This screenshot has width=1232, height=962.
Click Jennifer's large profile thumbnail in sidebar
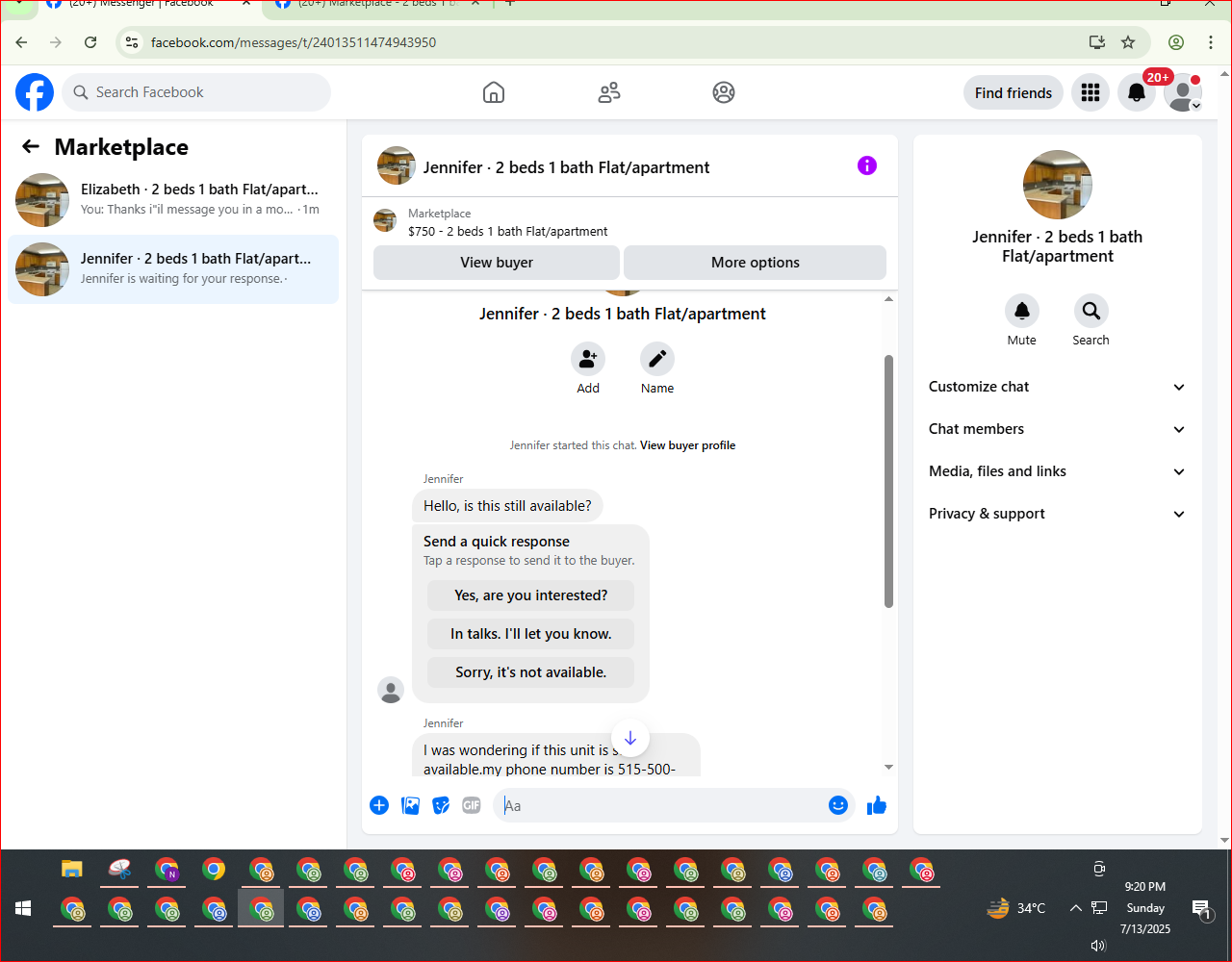(x=1058, y=185)
